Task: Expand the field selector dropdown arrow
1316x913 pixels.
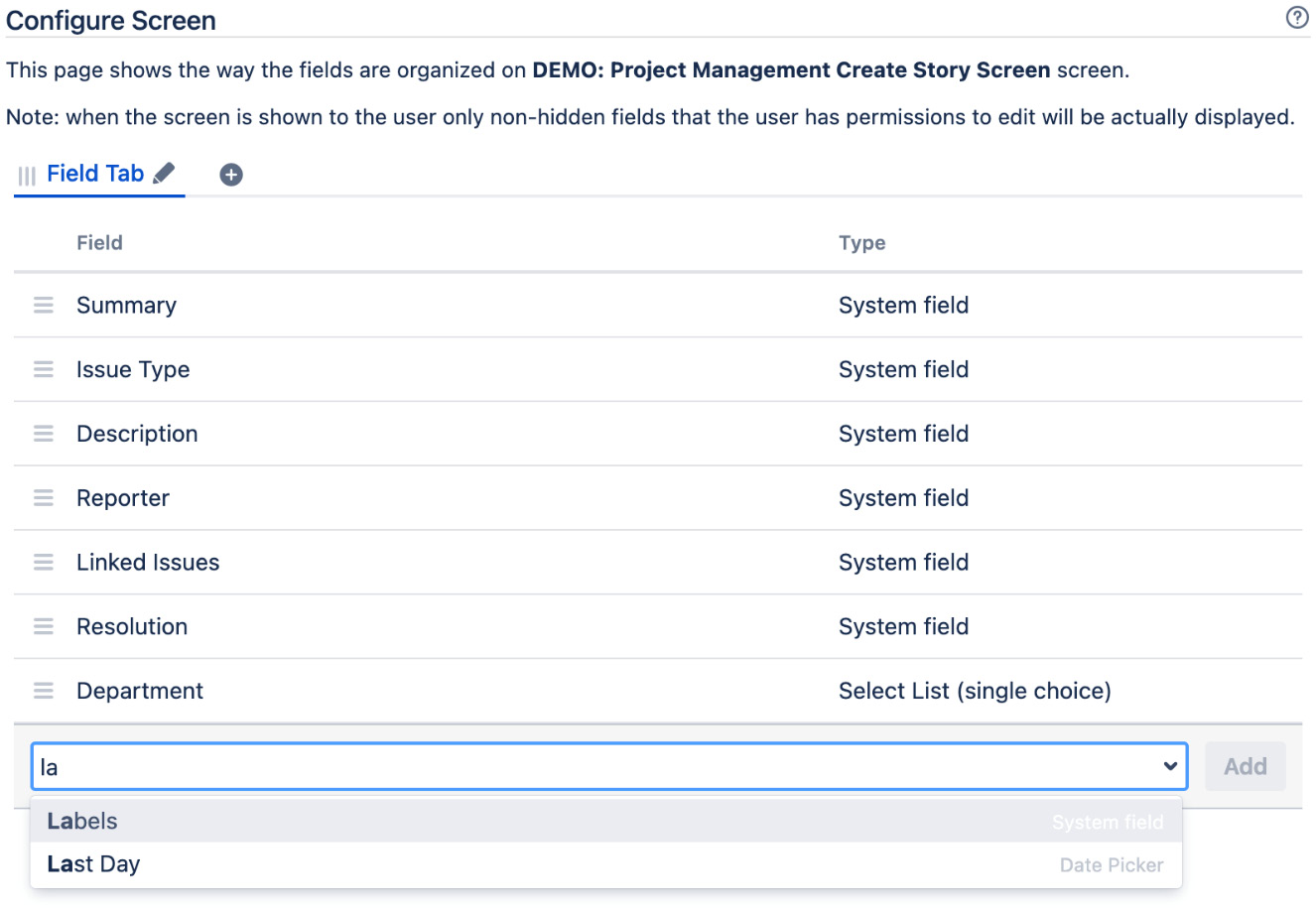Action: (1170, 767)
